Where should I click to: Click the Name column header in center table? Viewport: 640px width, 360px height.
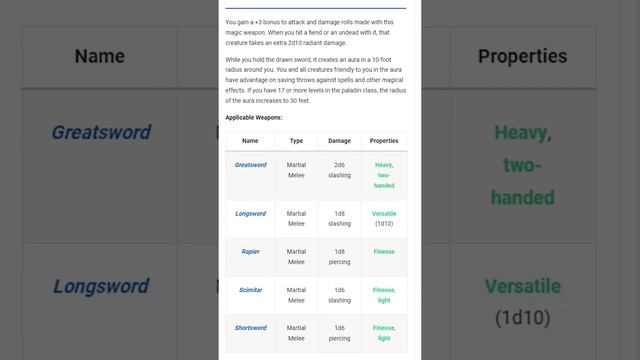tap(250, 141)
